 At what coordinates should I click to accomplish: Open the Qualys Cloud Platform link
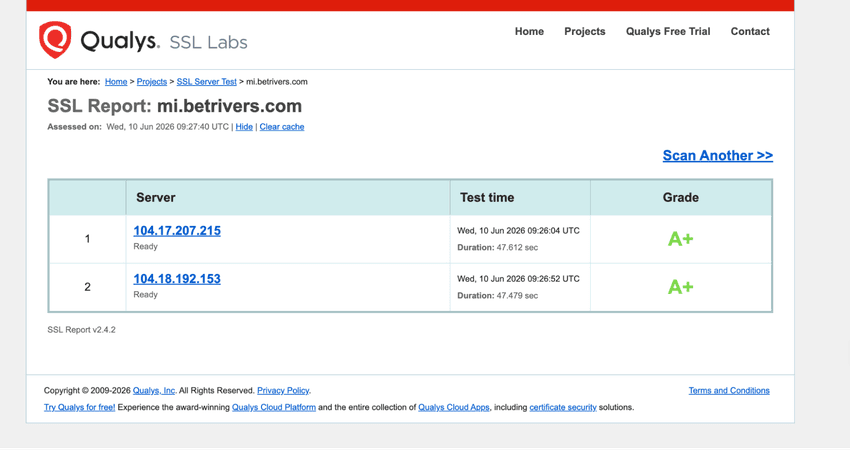point(274,408)
